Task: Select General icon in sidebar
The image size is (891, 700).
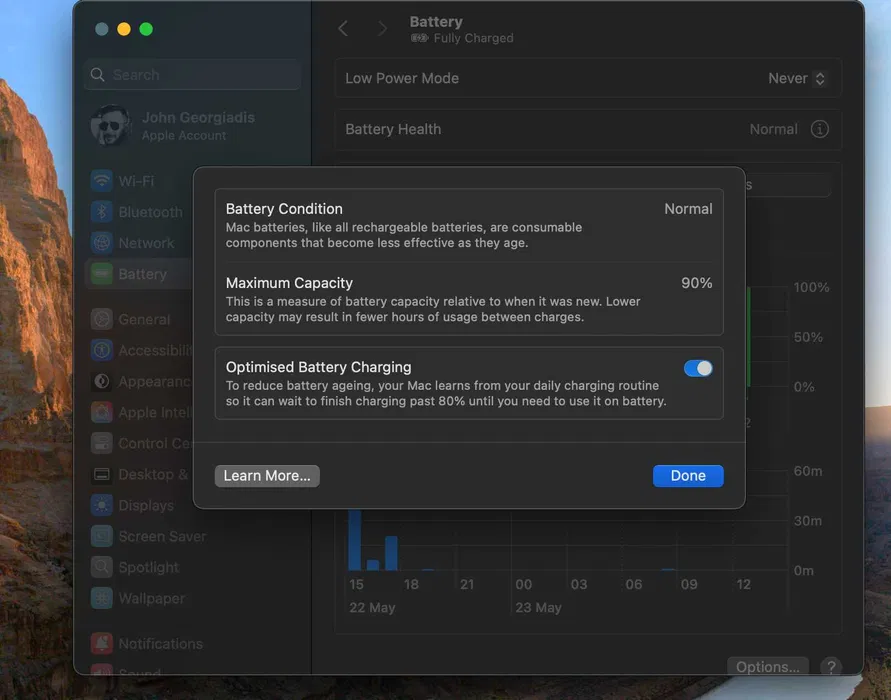Action: point(102,319)
